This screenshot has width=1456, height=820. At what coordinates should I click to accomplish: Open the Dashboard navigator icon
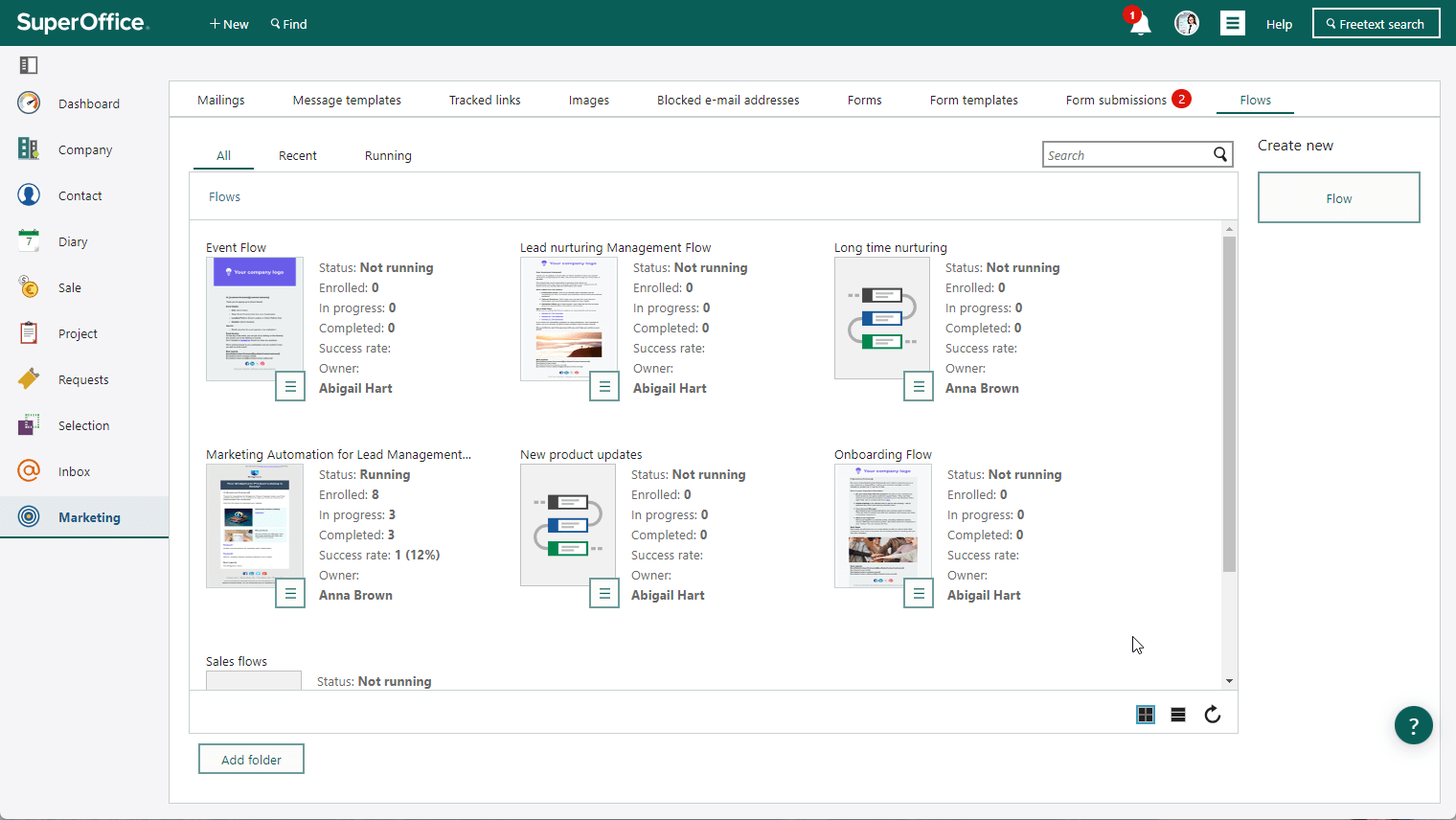click(29, 102)
